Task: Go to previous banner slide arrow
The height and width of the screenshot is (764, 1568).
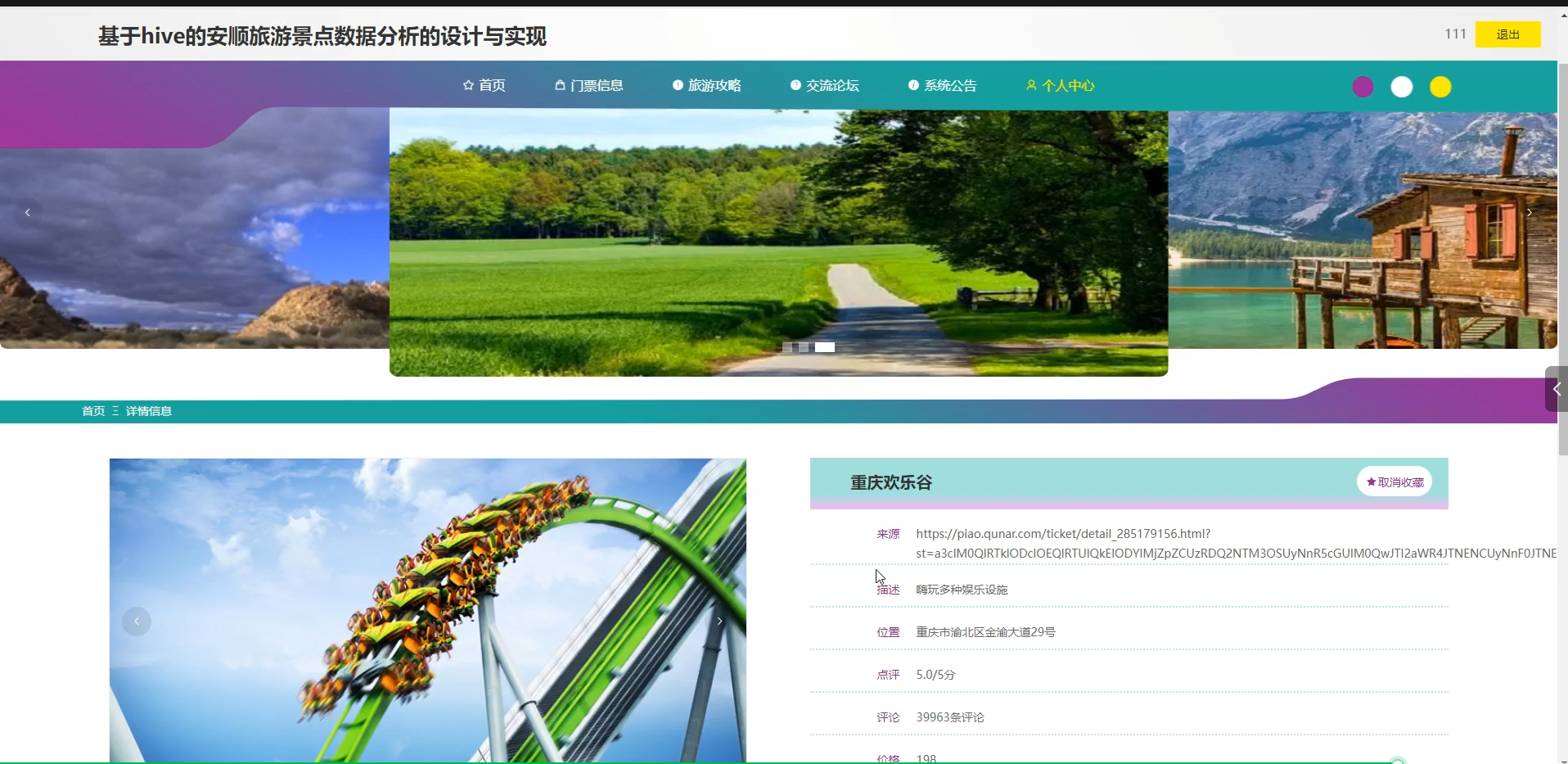Action: (28, 212)
